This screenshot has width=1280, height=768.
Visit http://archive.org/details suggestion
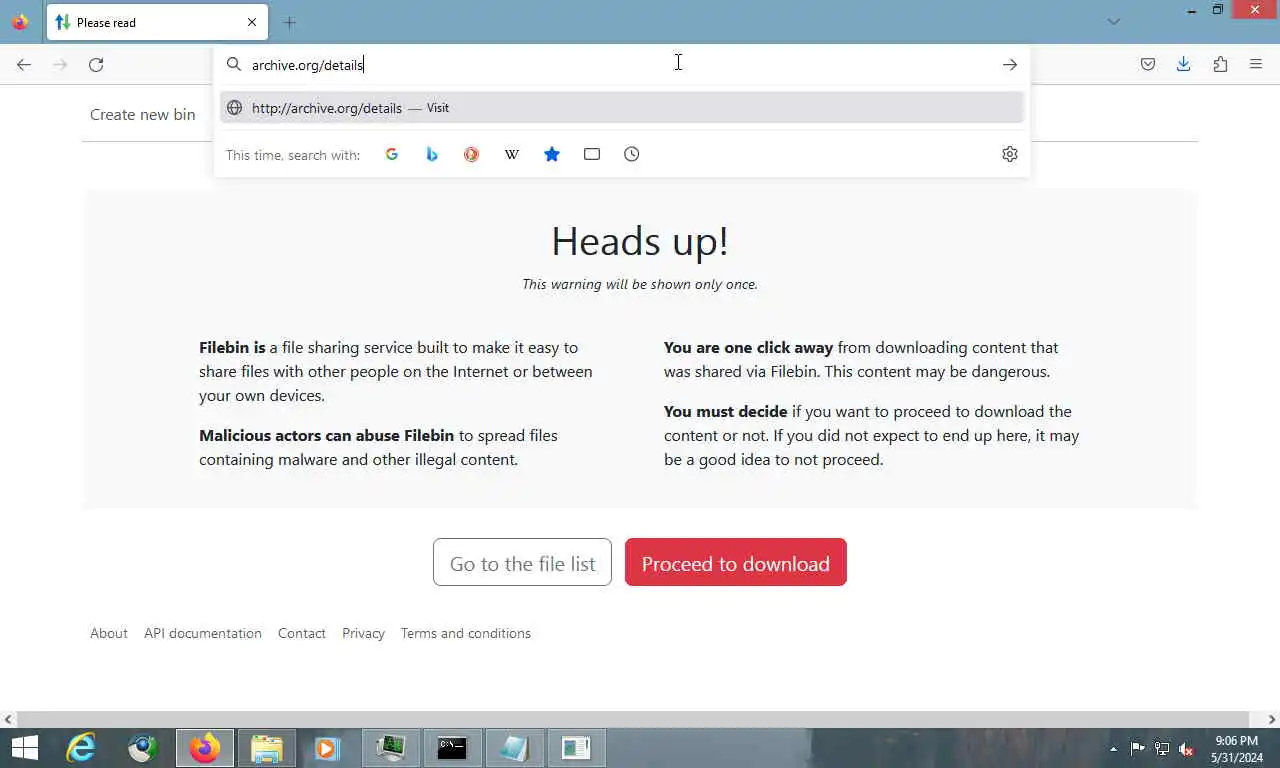622,108
